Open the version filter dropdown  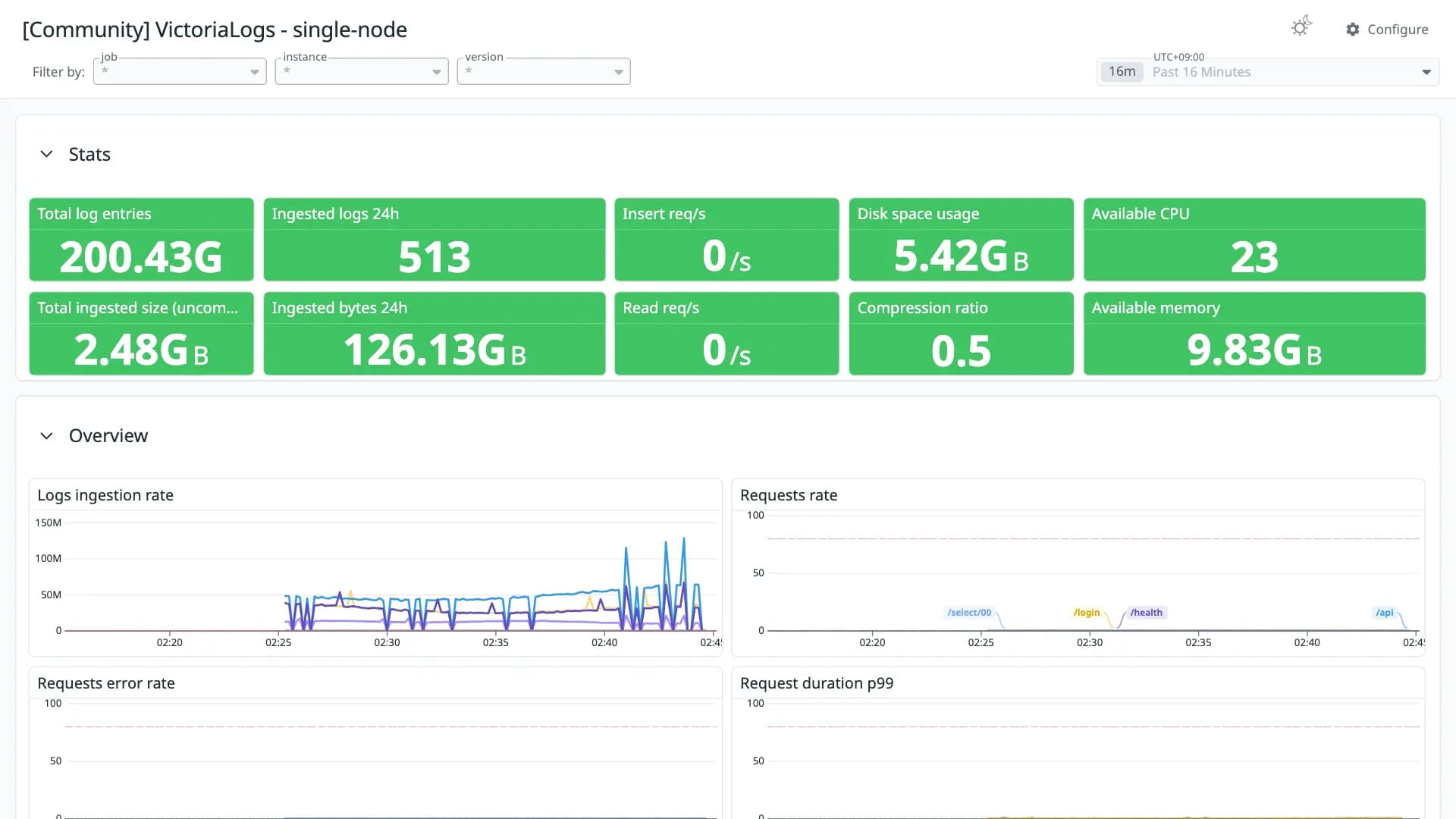(544, 71)
